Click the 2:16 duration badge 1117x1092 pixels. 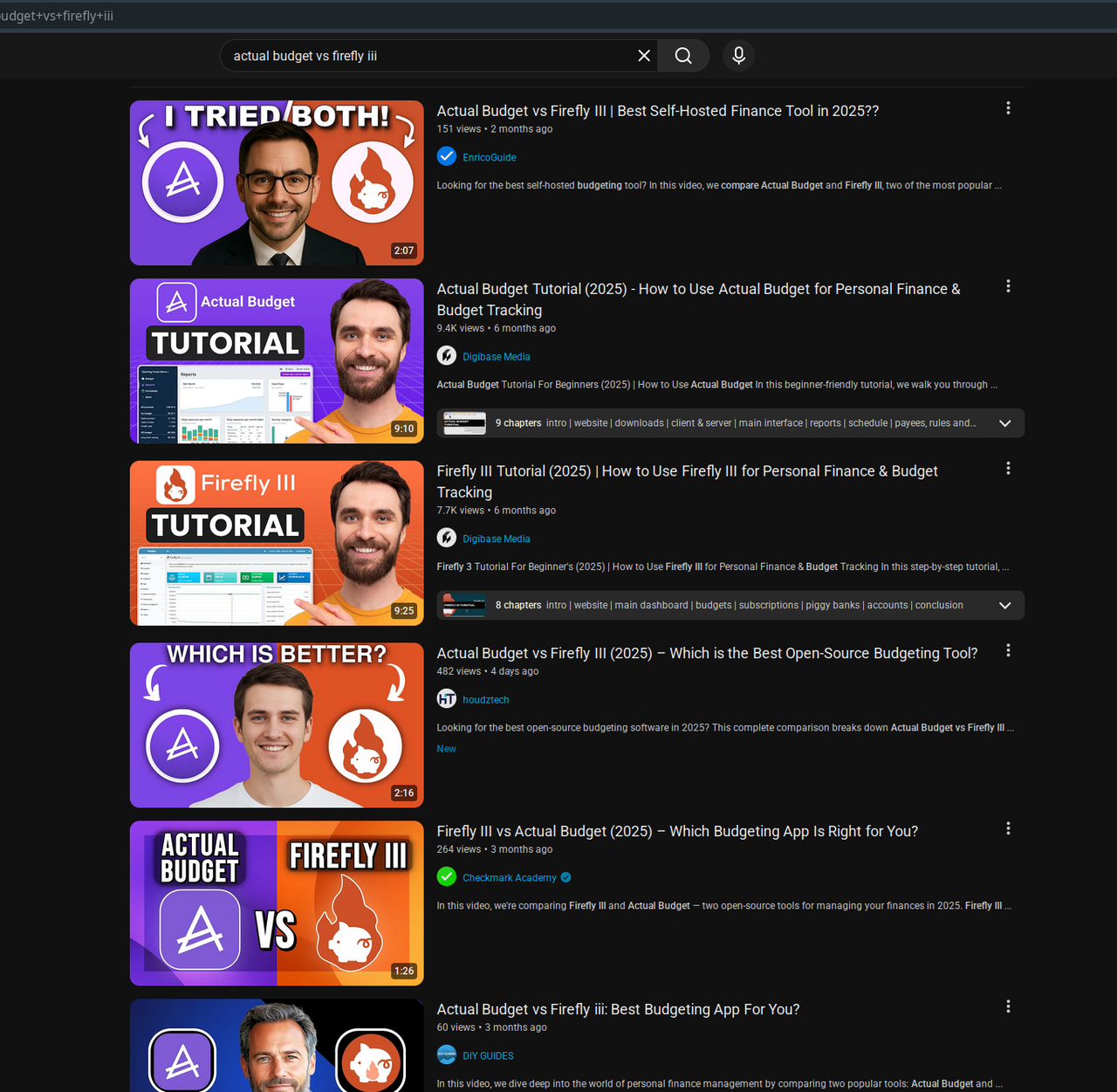[x=404, y=793]
